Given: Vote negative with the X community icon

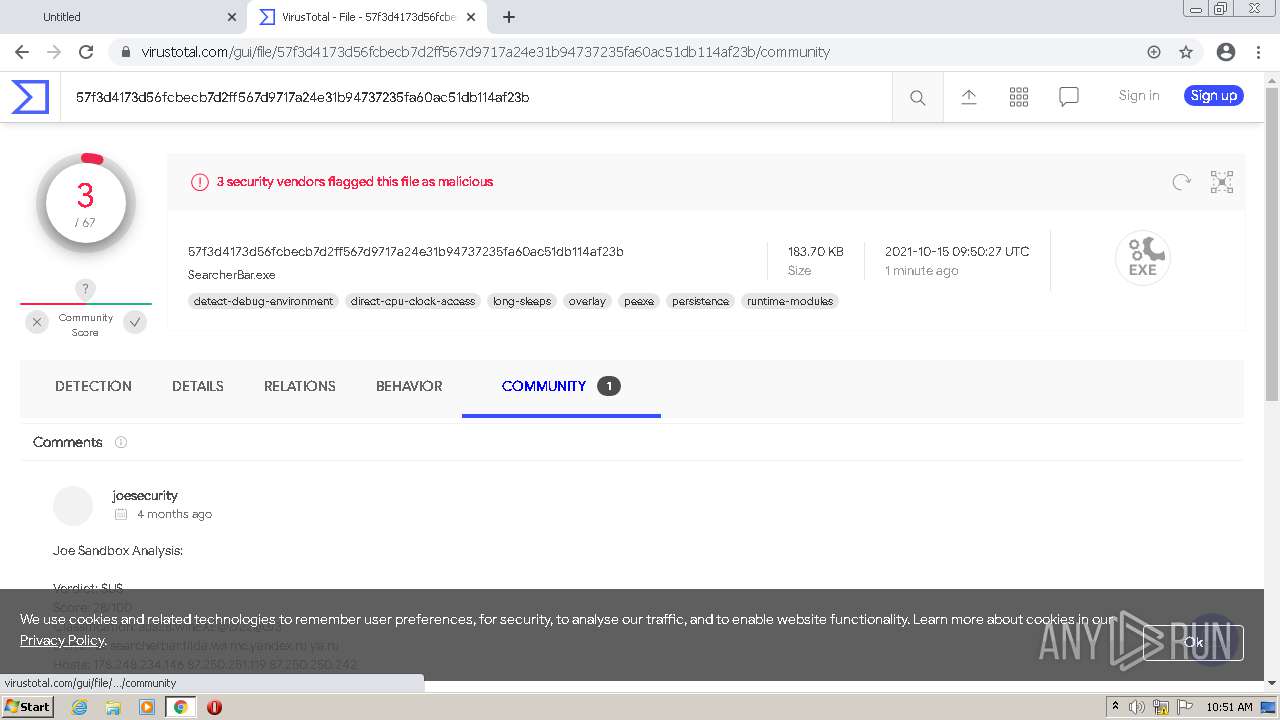Looking at the screenshot, I should pos(37,322).
